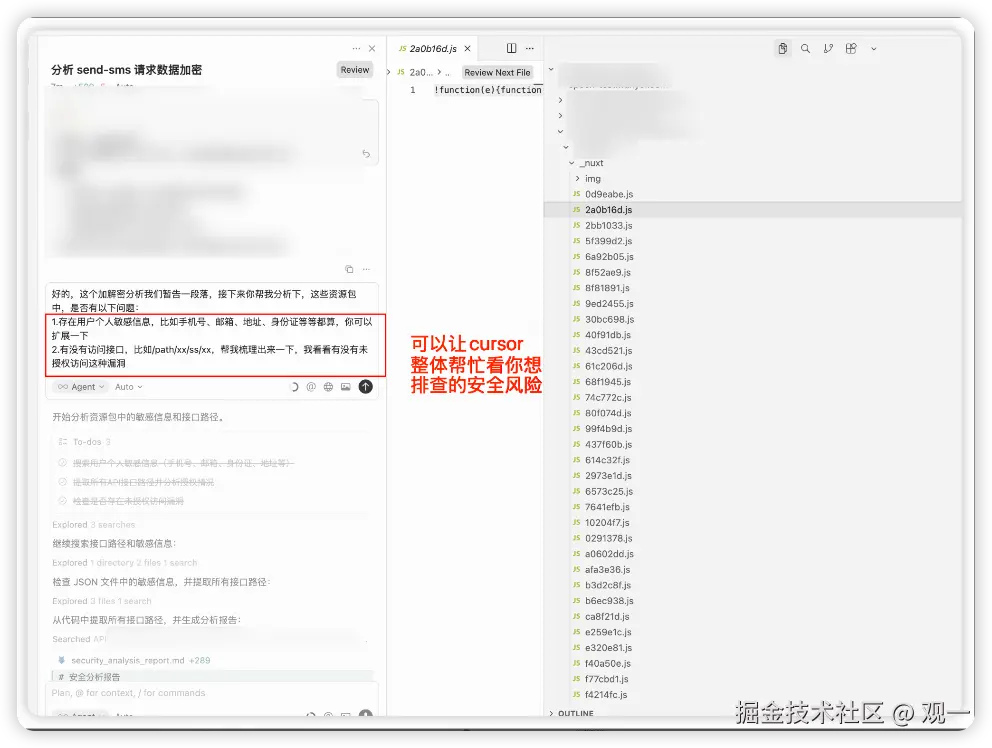Open file 61c206d.js
Viewport: 992px width, 748px height.
point(609,366)
